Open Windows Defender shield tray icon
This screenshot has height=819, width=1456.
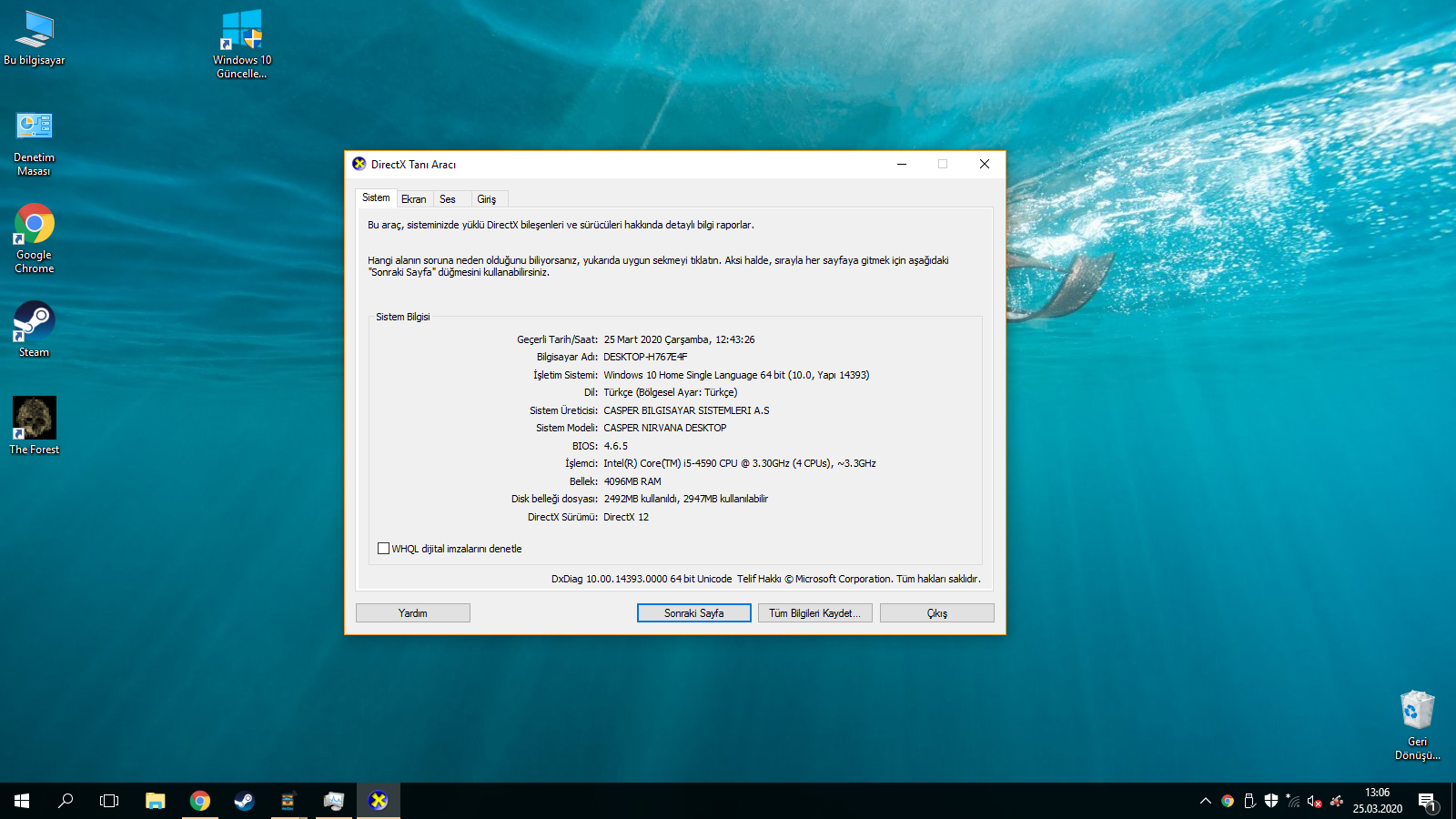(x=1271, y=801)
